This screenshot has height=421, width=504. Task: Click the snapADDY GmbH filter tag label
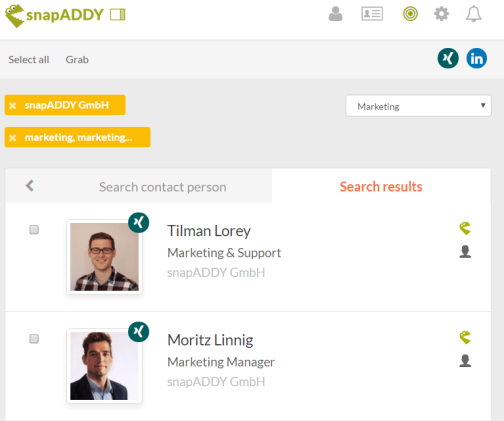coord(67,105)
